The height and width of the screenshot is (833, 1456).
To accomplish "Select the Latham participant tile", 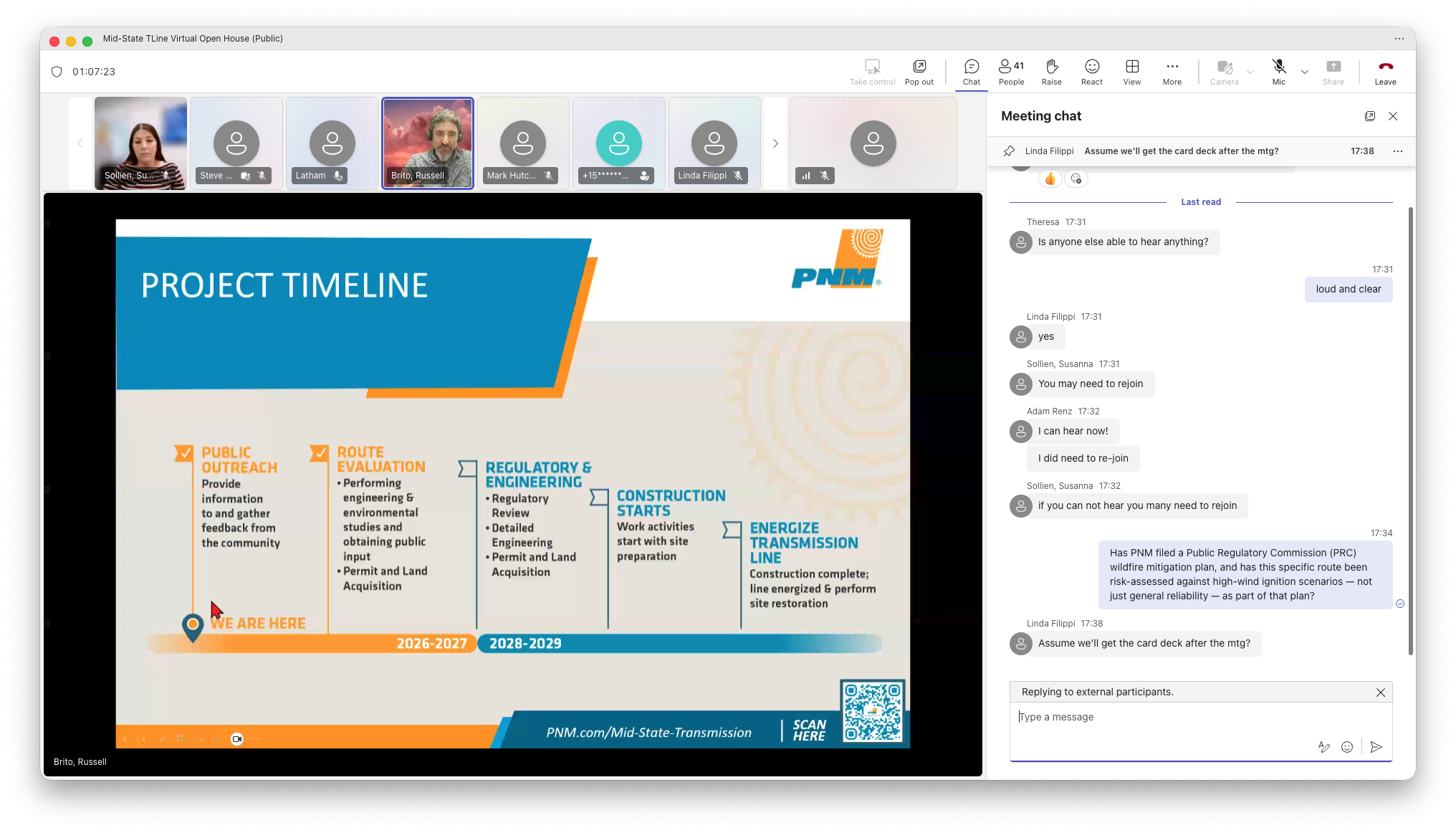I will 332,143.
